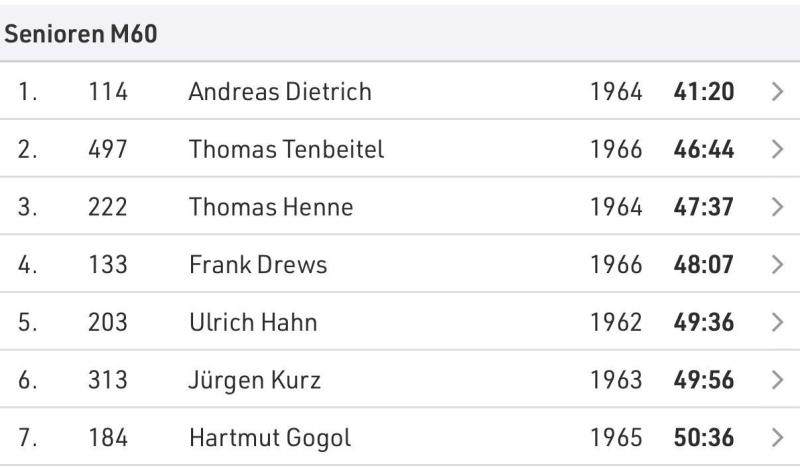800x468 pixels.
Task: Select the Senioren M60 section header
Action: click(x=83, y=33)
